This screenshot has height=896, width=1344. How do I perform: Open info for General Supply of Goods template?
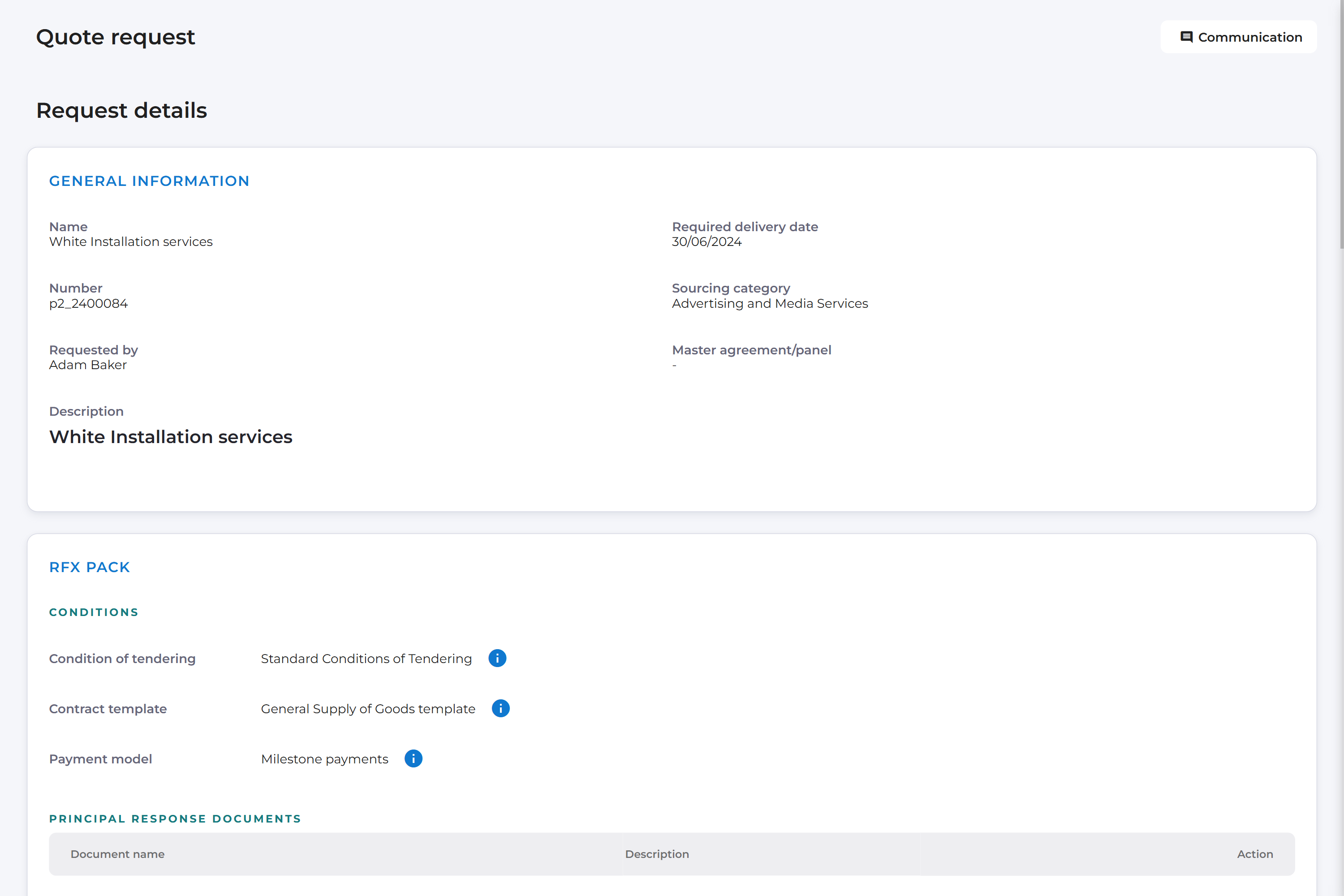coord(500,709)
